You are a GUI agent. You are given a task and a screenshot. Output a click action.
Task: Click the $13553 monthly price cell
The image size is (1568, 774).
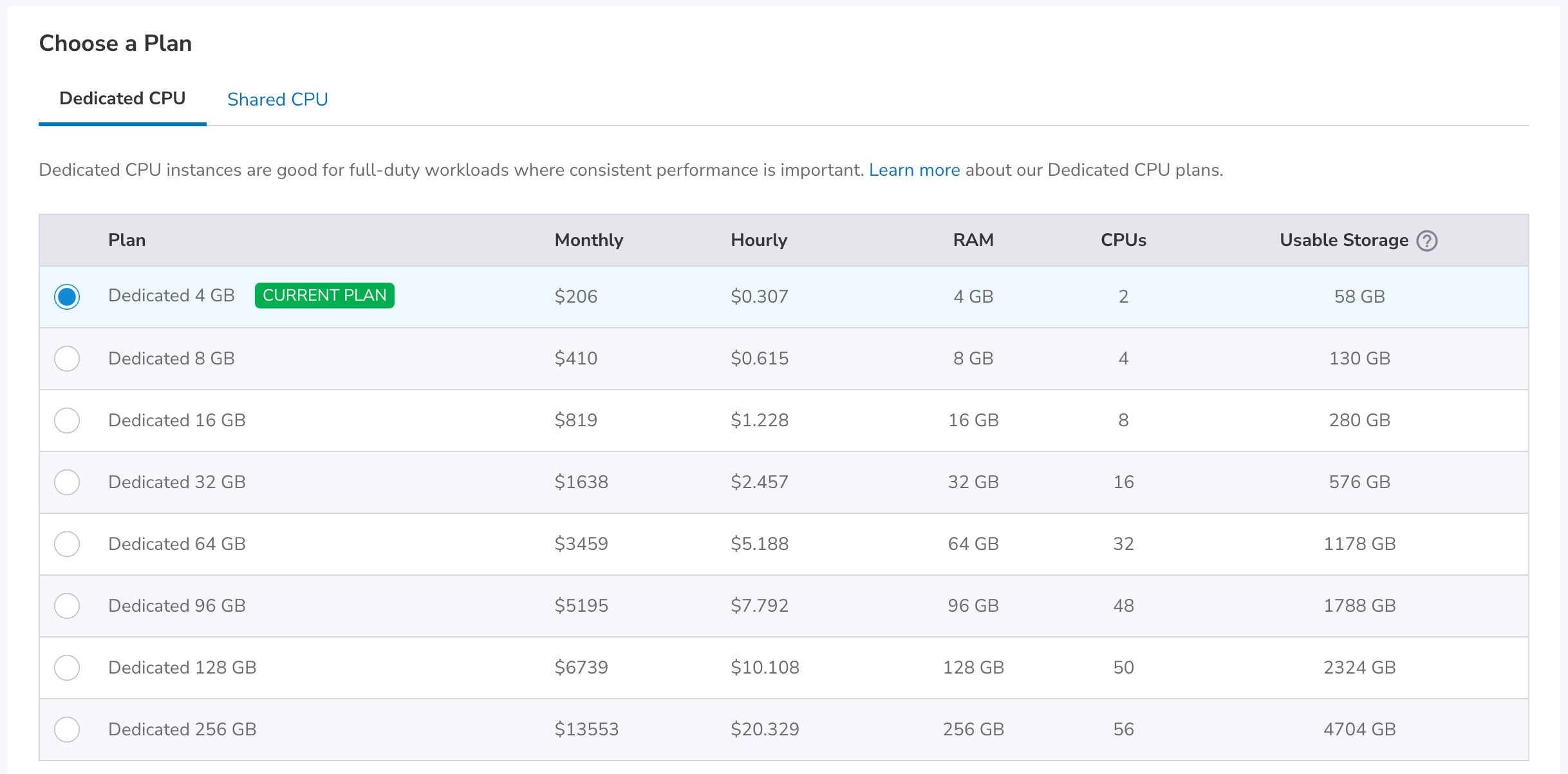(586, 730)
